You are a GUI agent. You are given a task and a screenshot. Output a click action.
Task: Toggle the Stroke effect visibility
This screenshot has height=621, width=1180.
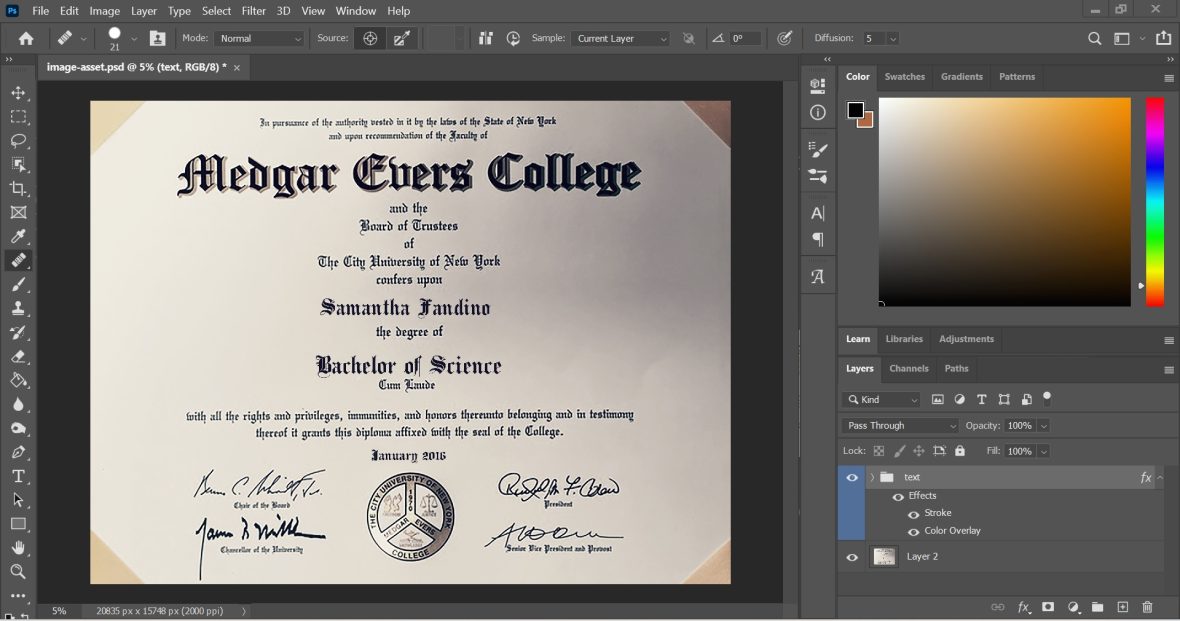point(914,514)
